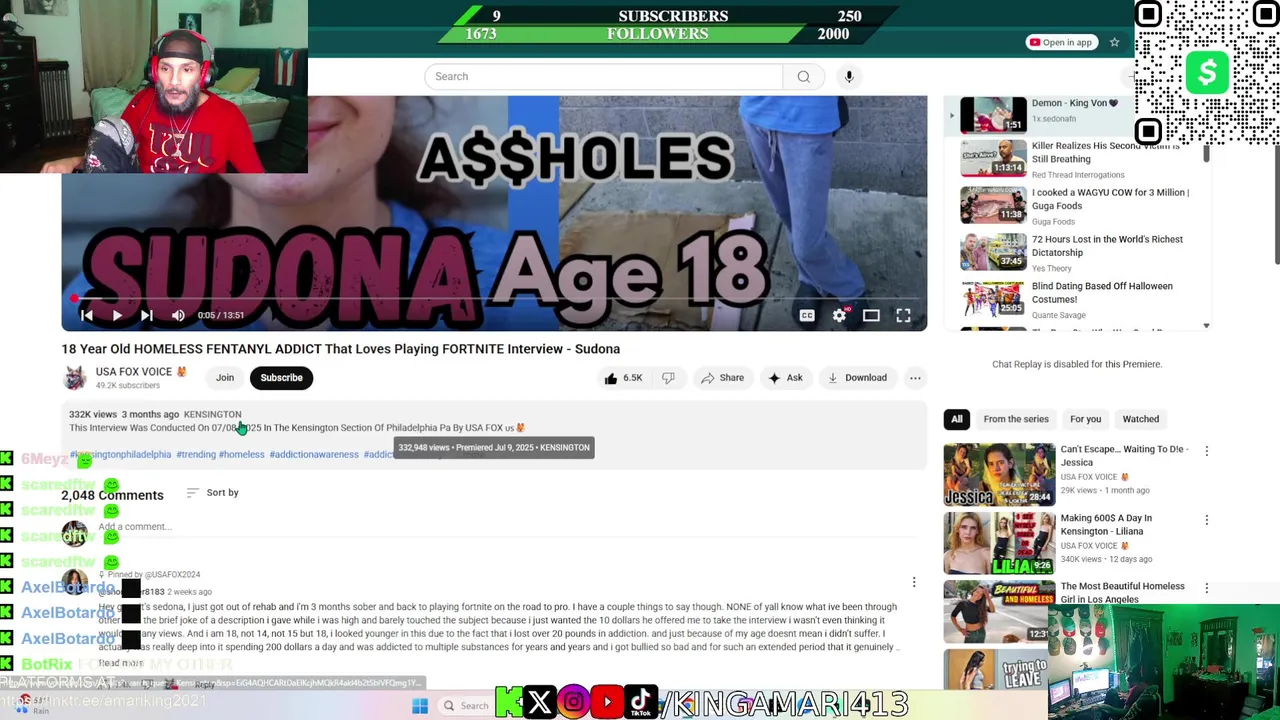Viewport: 1280px width, 720px height.
Task: Open the Ask AI button
Action: (x=785, y=378)
